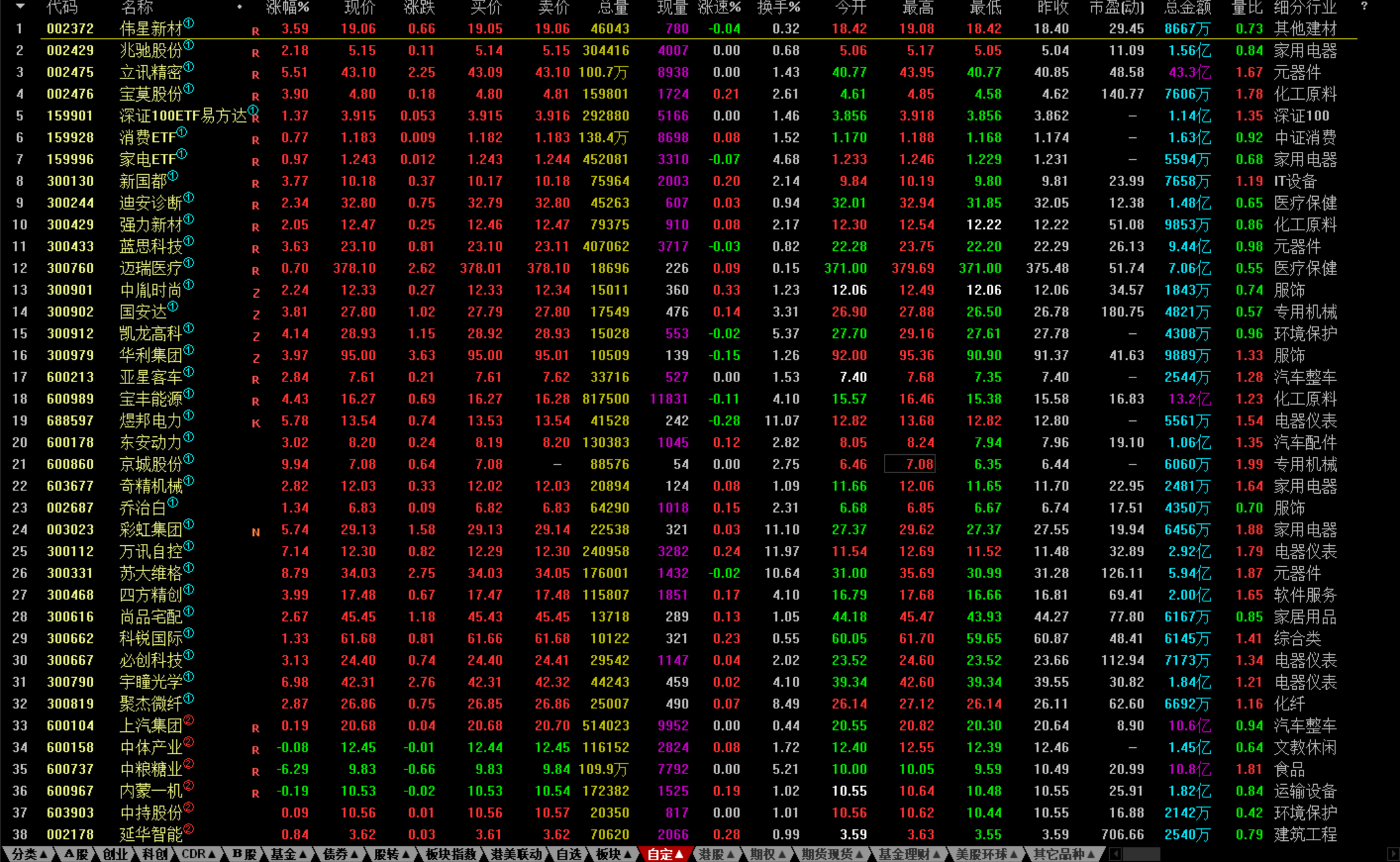Click the scroll-right arrow at bottom right
This screenshot has width=1400, height=862.
pyautogui.click(x=1393, y=854)
